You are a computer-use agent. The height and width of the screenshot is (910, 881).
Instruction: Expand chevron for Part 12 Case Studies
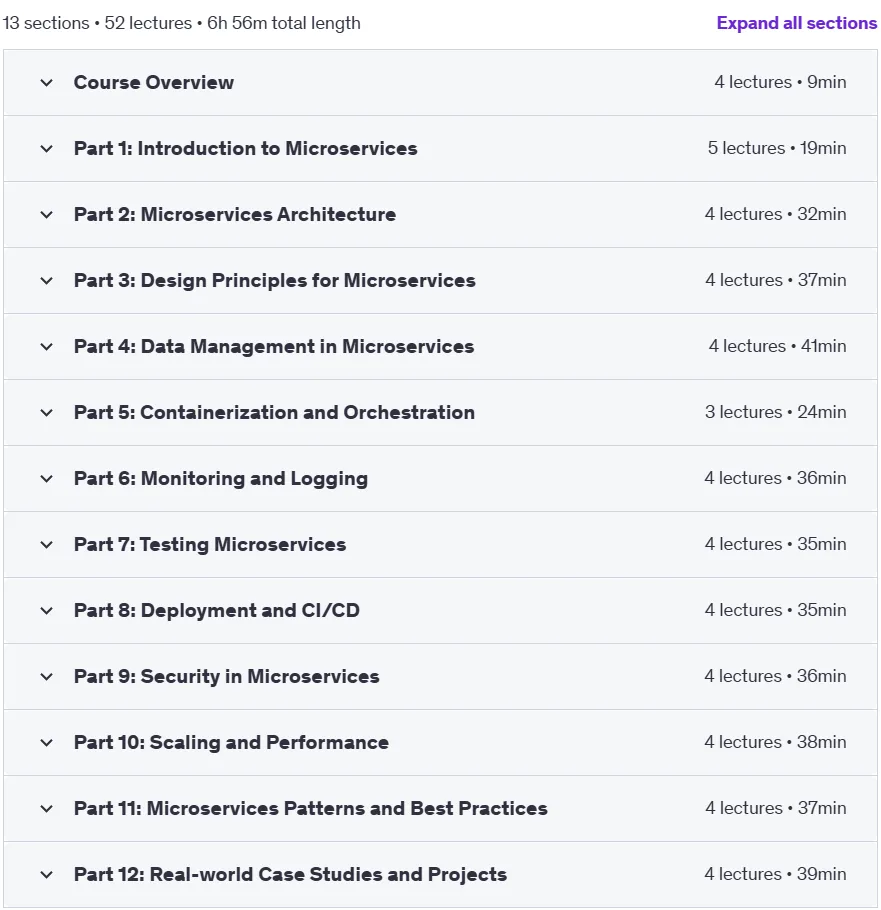point(46,875)
